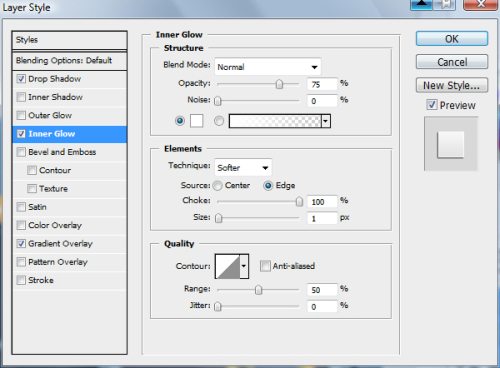Click the New Style... button

[x=452, y=85]
